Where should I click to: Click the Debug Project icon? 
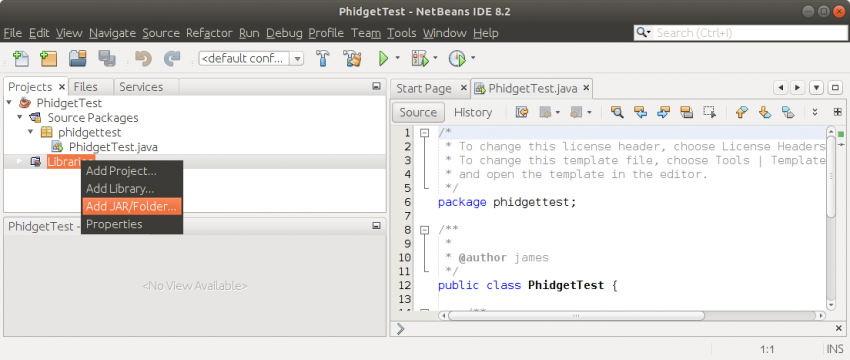(x=420, y=58)
